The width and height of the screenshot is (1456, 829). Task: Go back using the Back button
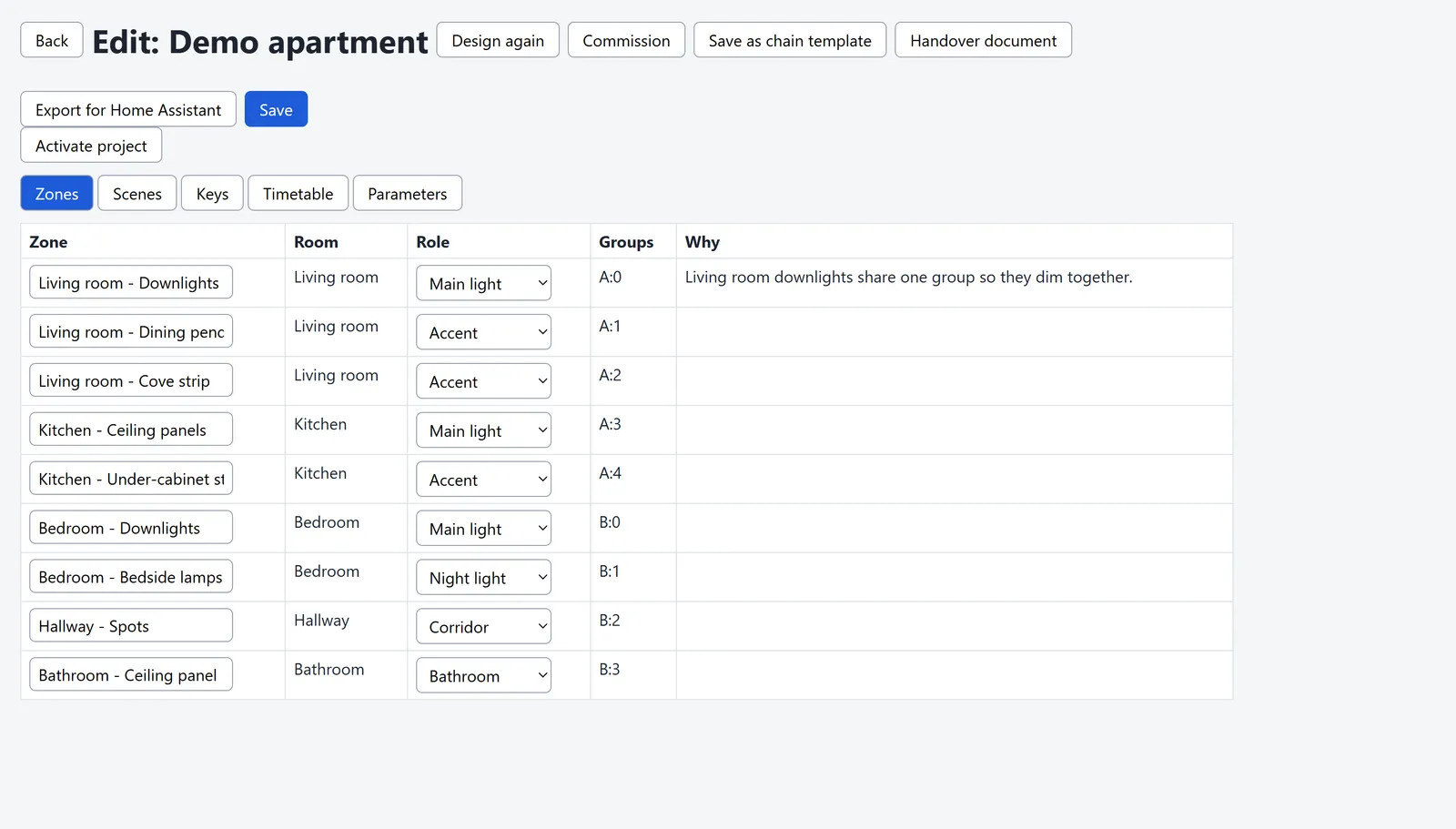[x=52, y=40]
